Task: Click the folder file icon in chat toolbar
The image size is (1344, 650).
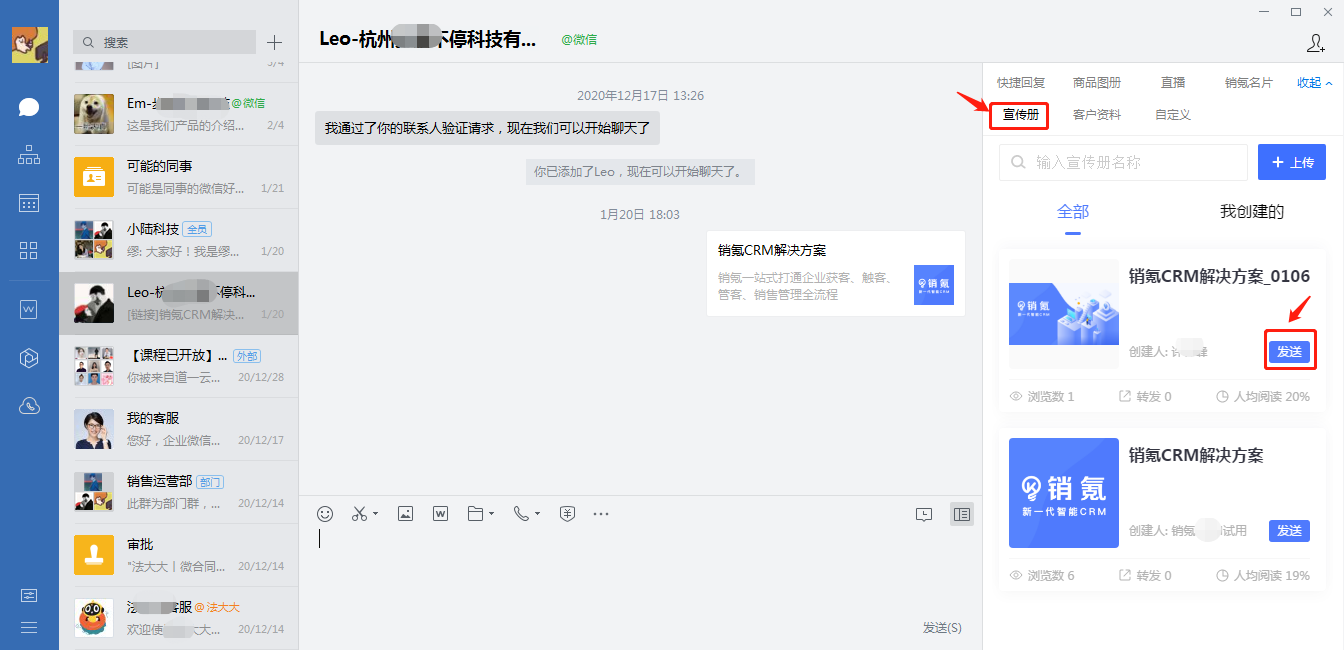Action: point(476,513)
